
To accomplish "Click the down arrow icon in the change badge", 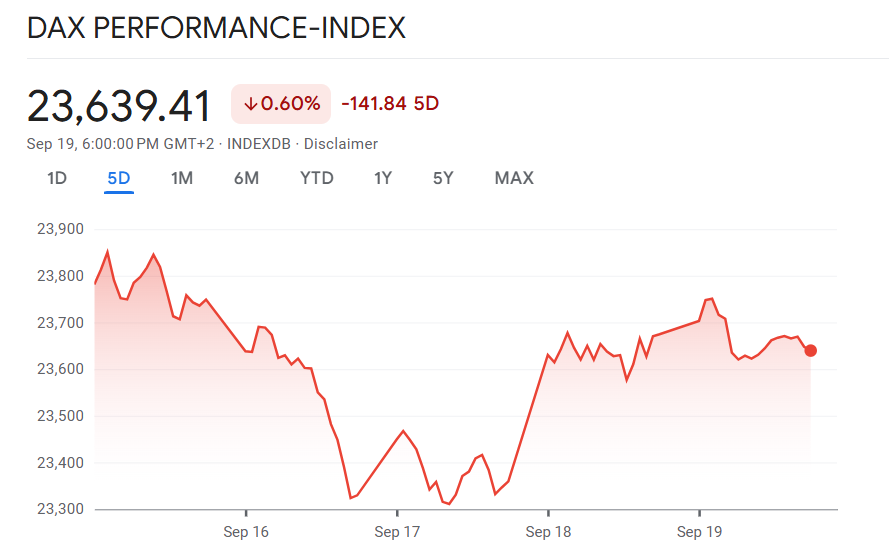I will click(x=250, y=104).
